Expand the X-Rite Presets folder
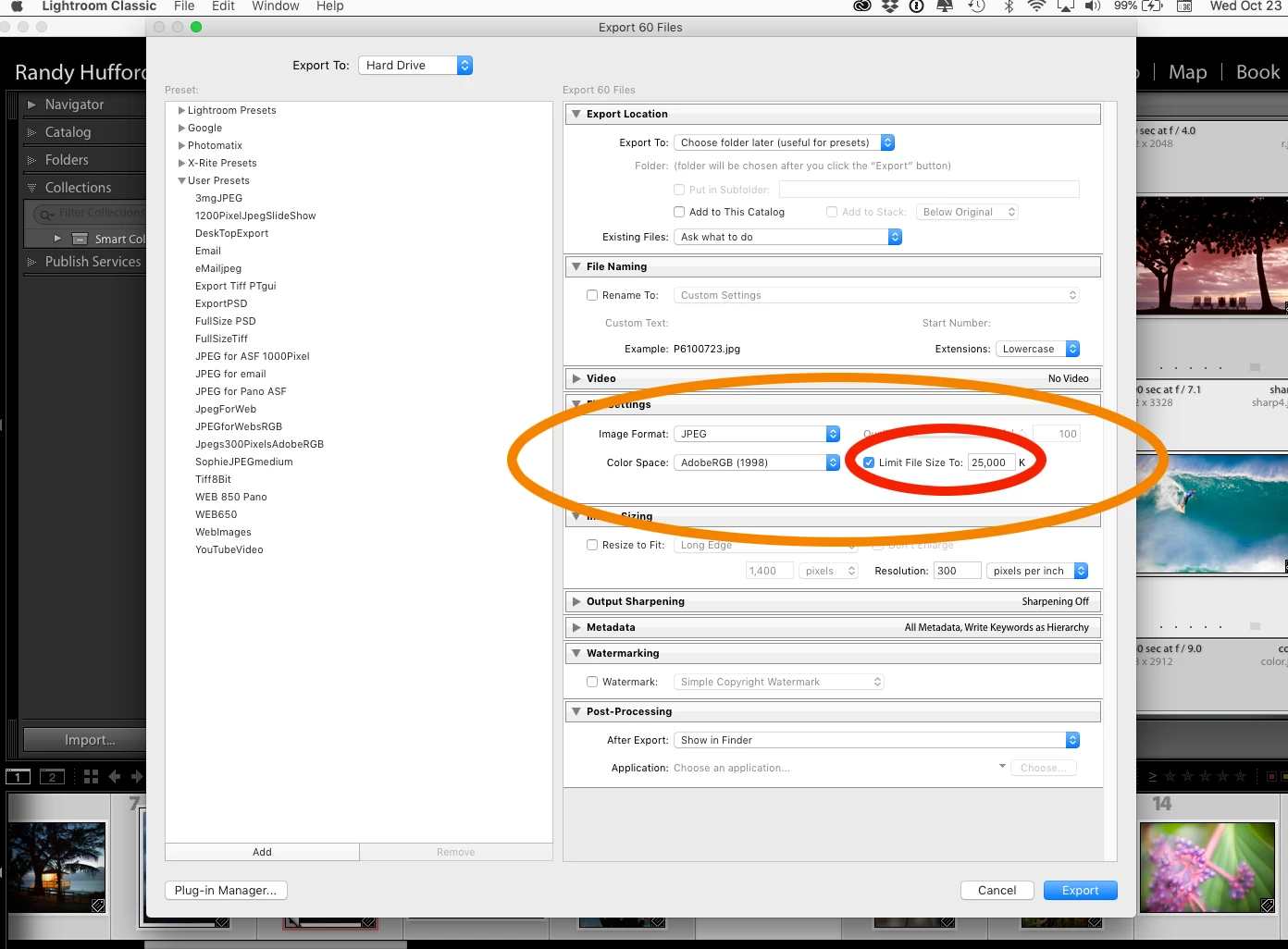1288x949 pixels. tap(182, 163)
